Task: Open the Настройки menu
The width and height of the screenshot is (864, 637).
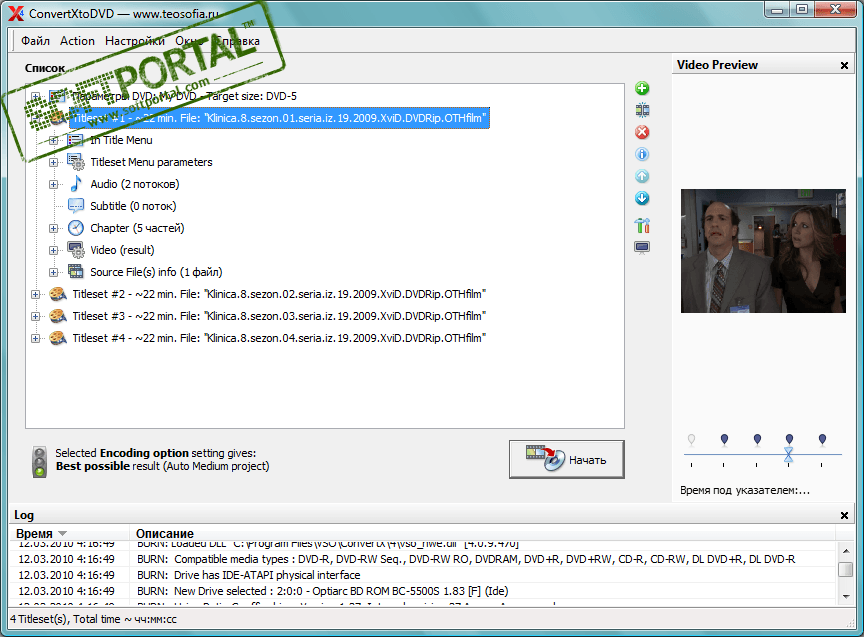Action: (x=135, y=41)
